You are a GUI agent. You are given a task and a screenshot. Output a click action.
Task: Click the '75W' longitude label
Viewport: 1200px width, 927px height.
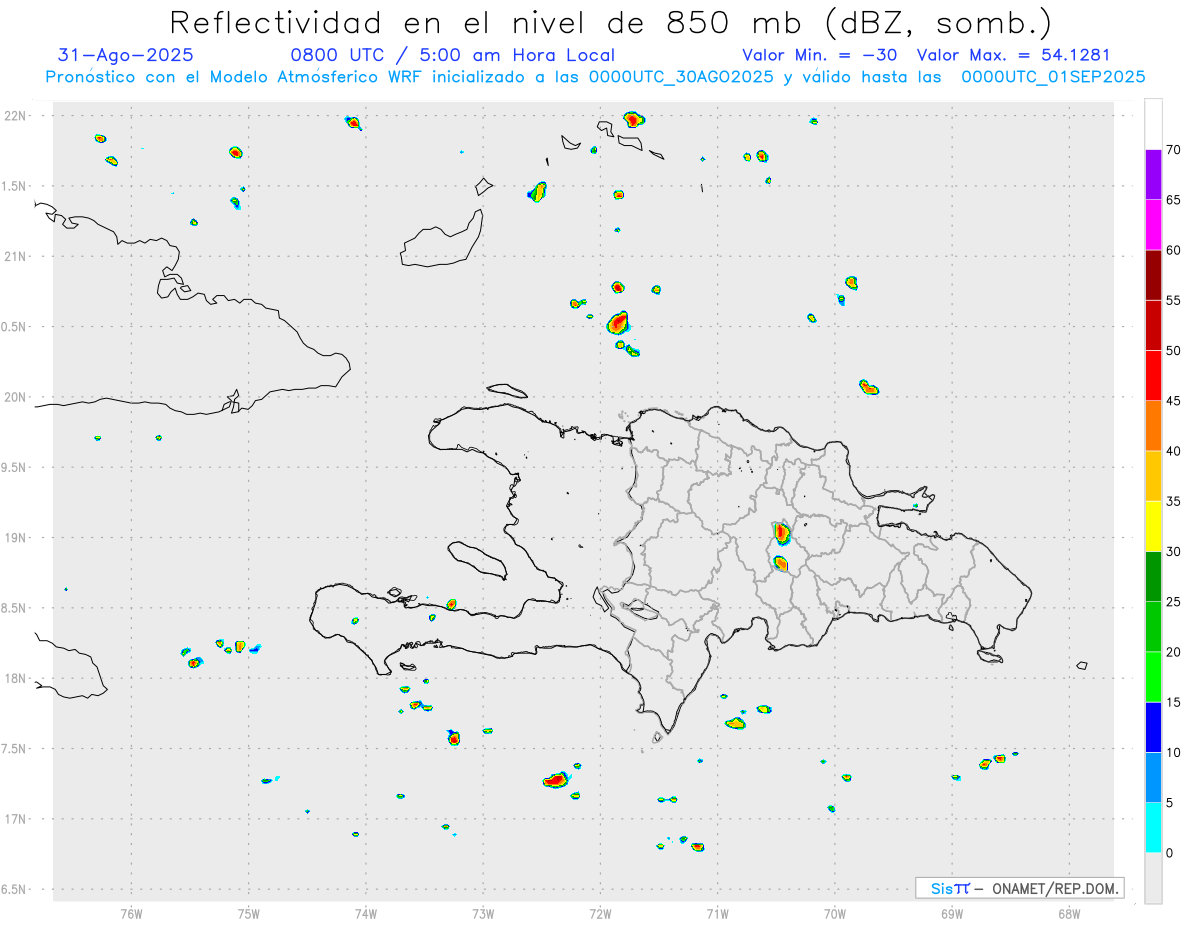[x=249, y=913]
